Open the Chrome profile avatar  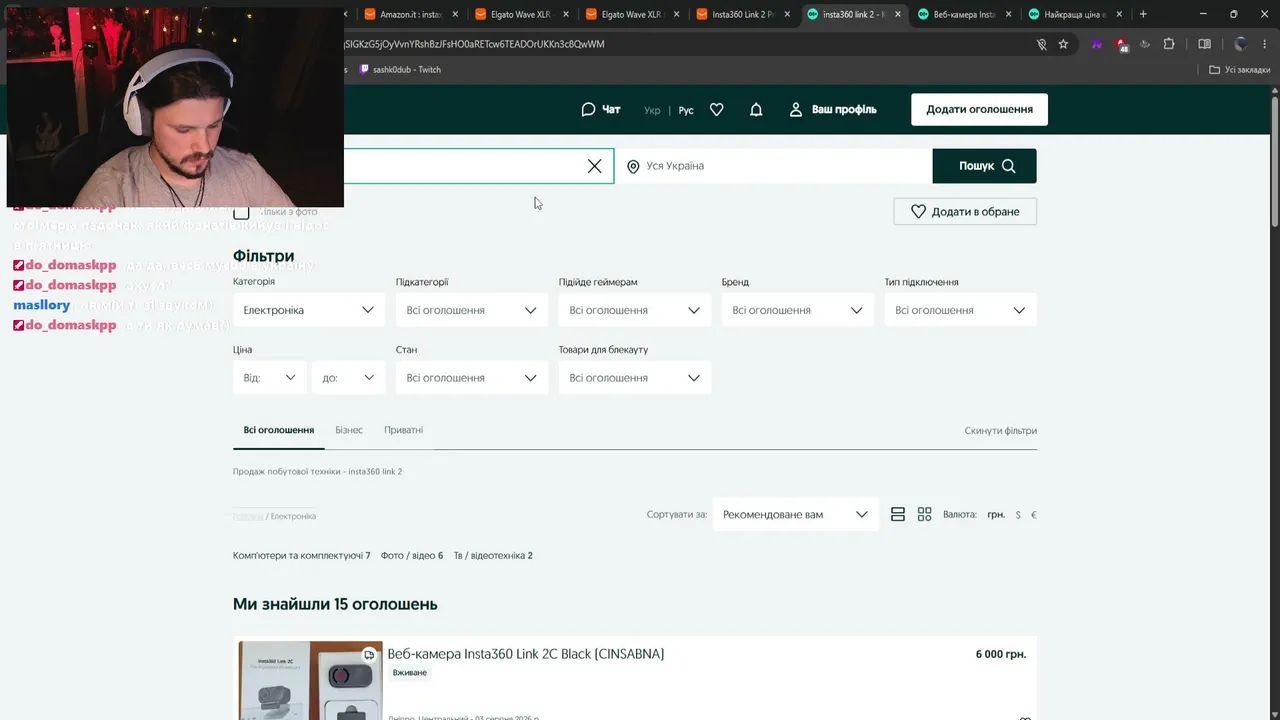click(1240, 44)
